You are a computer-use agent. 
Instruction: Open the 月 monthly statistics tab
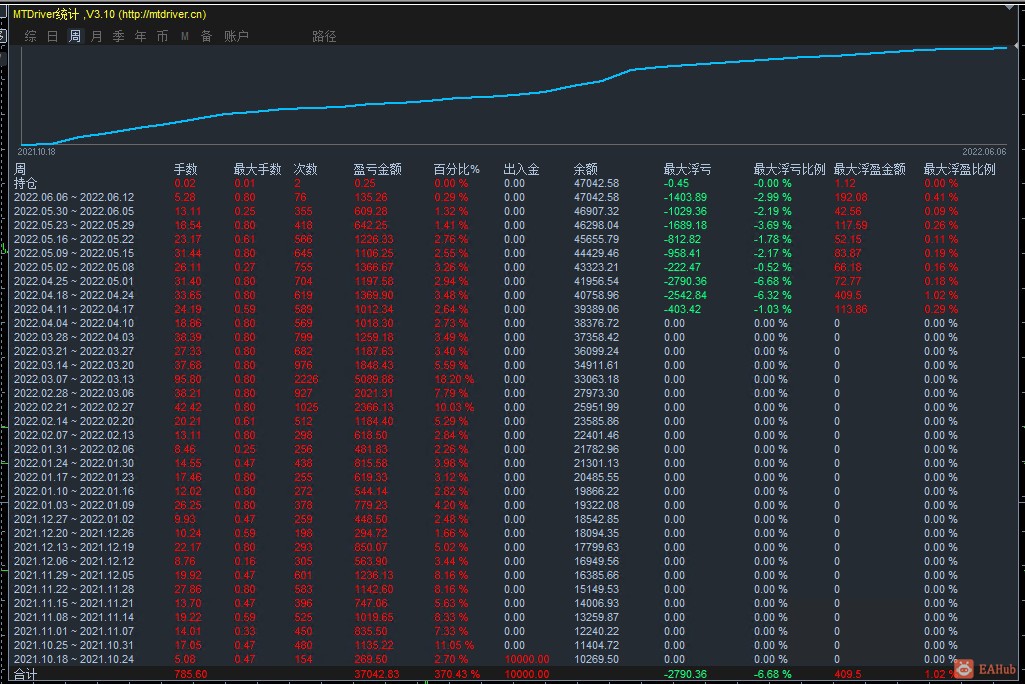click(97, 36)
